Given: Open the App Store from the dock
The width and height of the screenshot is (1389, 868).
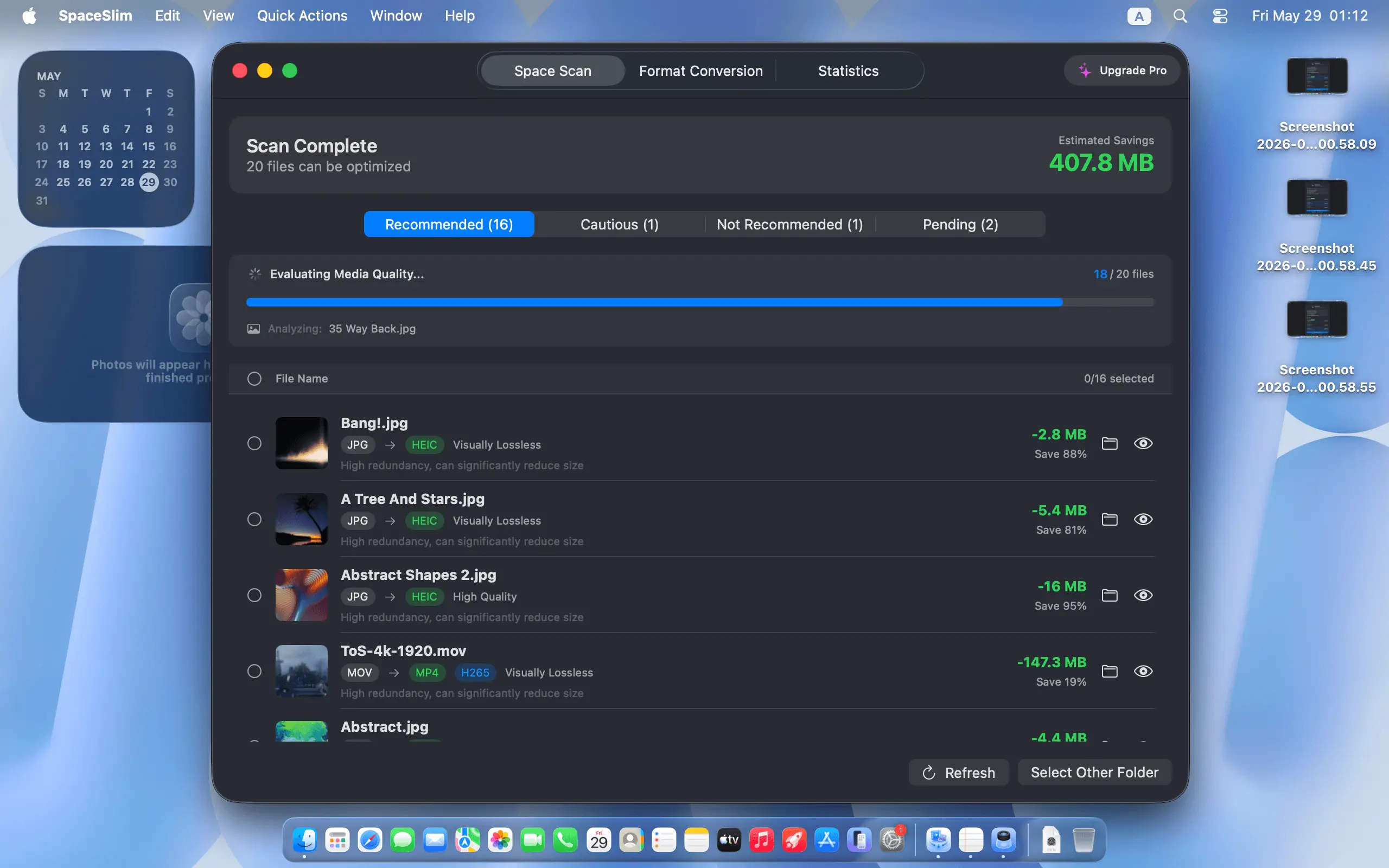Looking at the screenshot, I should click(x=826, y=840).
